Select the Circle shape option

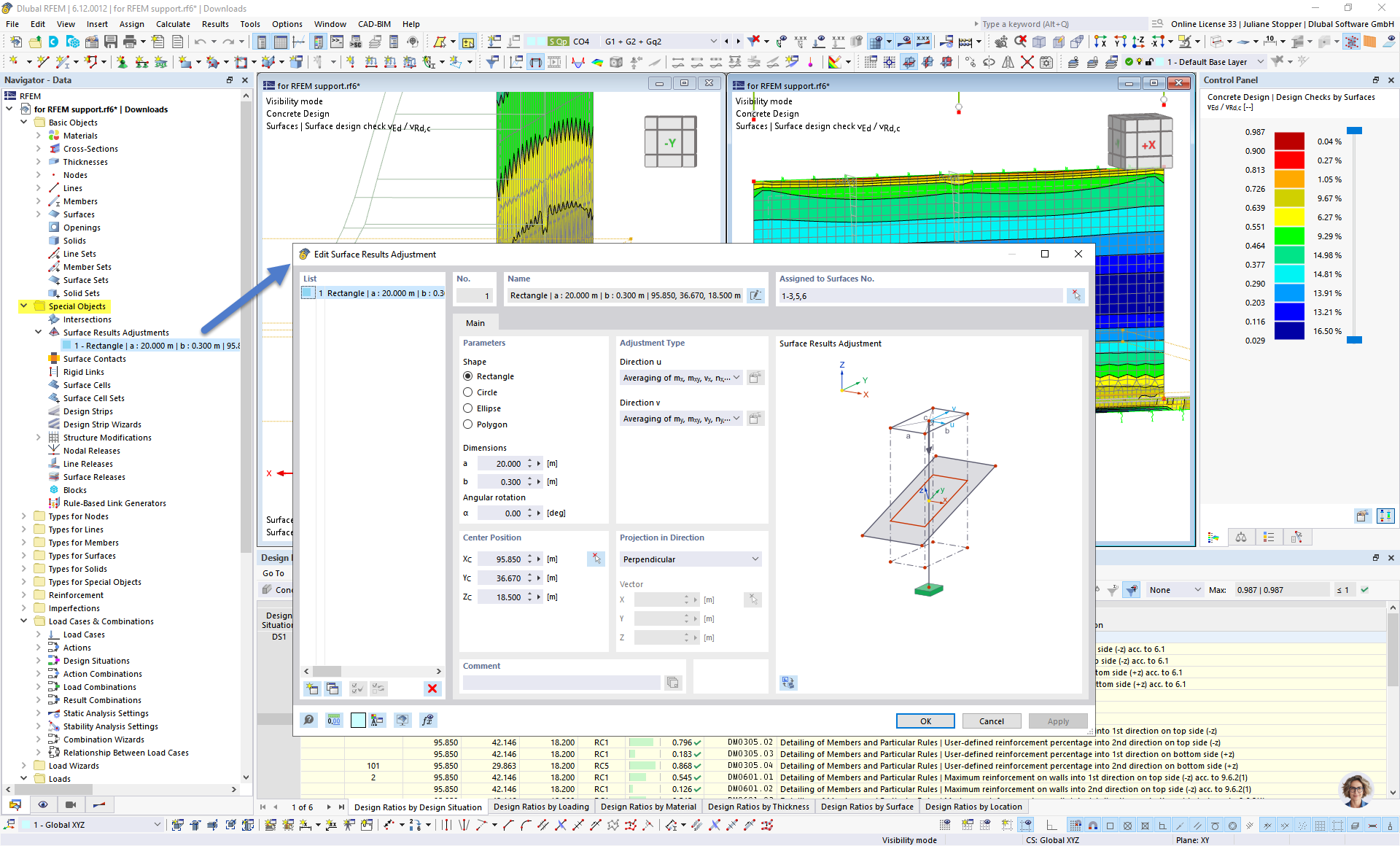(x=468, y=392)
